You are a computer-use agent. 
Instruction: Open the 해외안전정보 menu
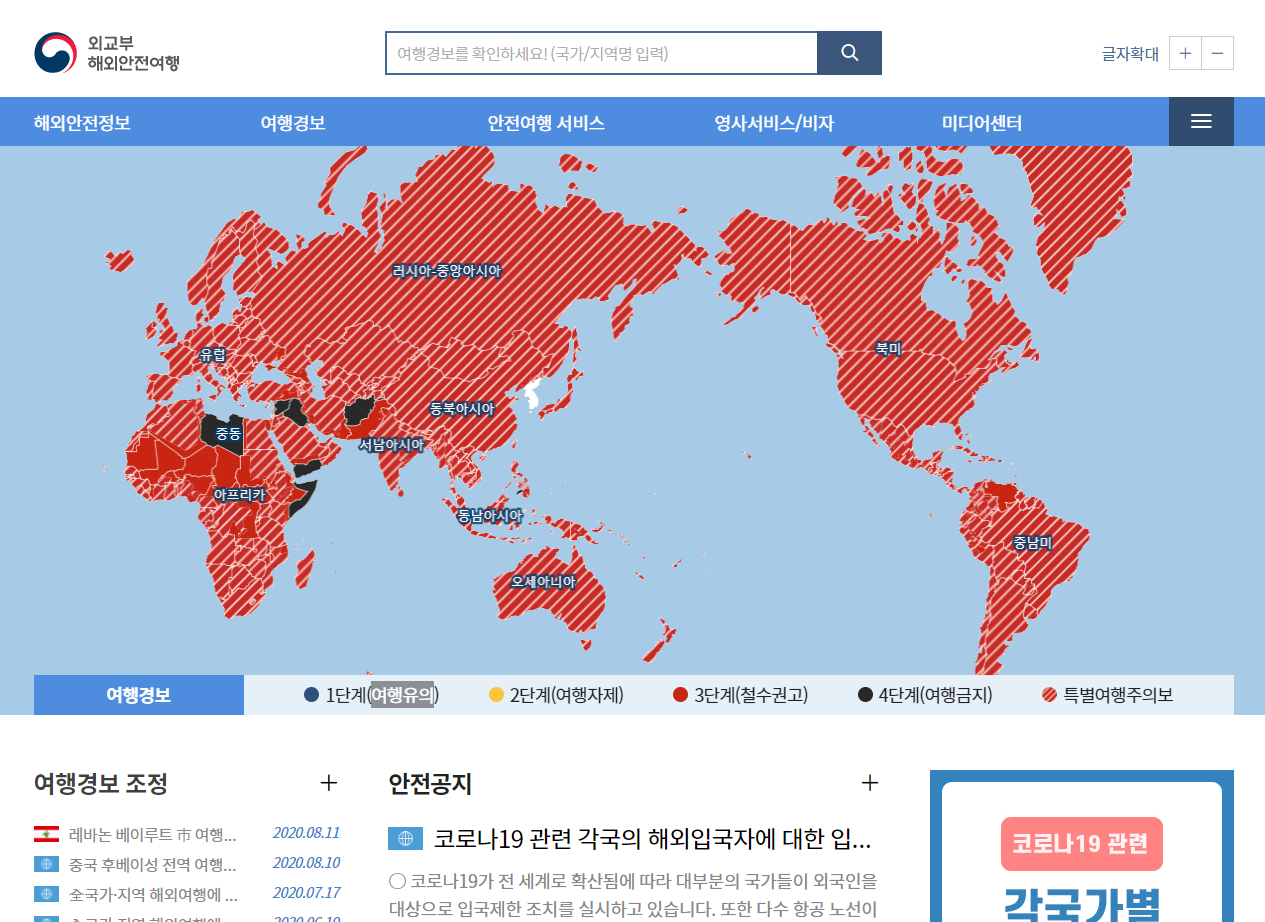(82, 123)
